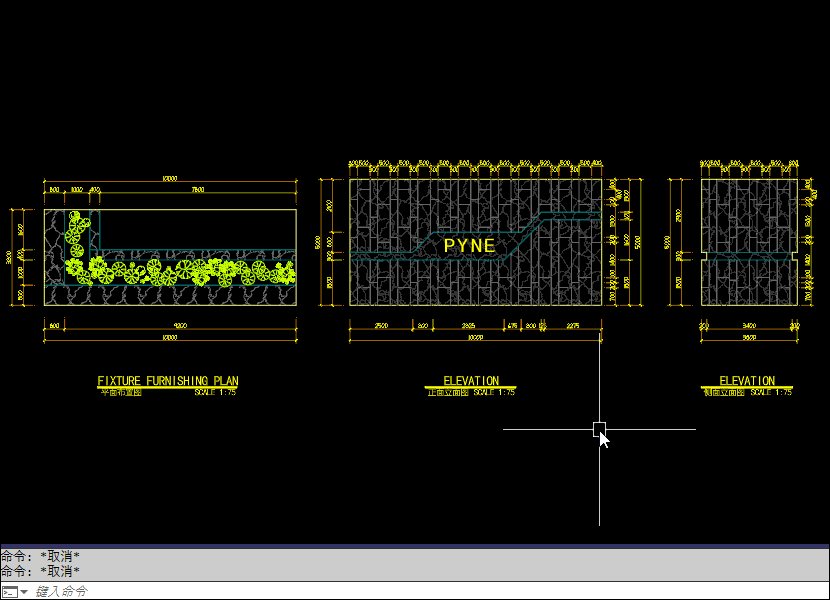Click the command line icon

(9, 591)
